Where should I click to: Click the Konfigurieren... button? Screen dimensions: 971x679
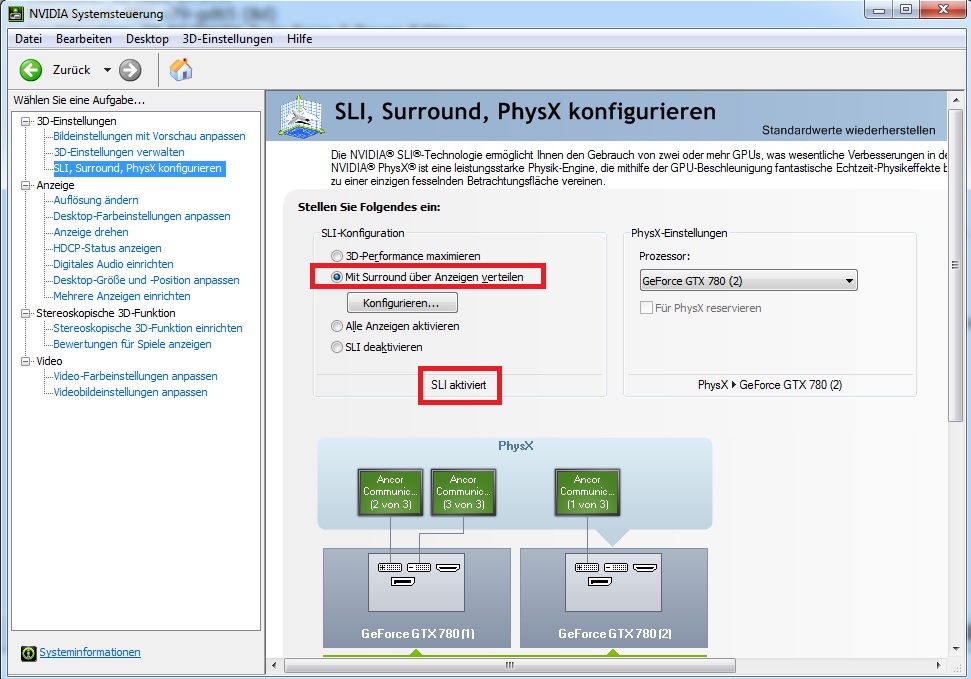pos(402,303)
